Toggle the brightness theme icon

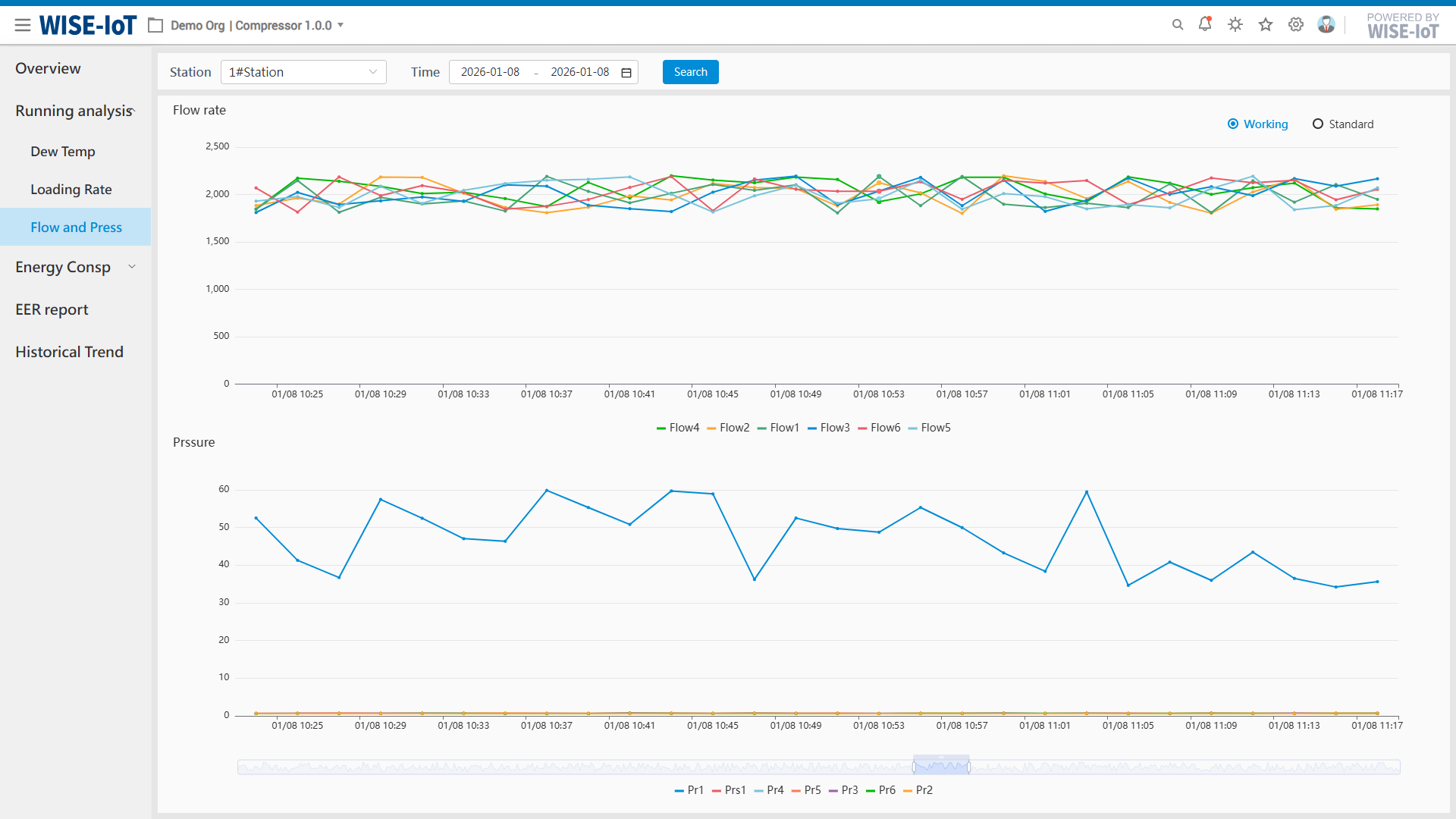click(1235, 25)
